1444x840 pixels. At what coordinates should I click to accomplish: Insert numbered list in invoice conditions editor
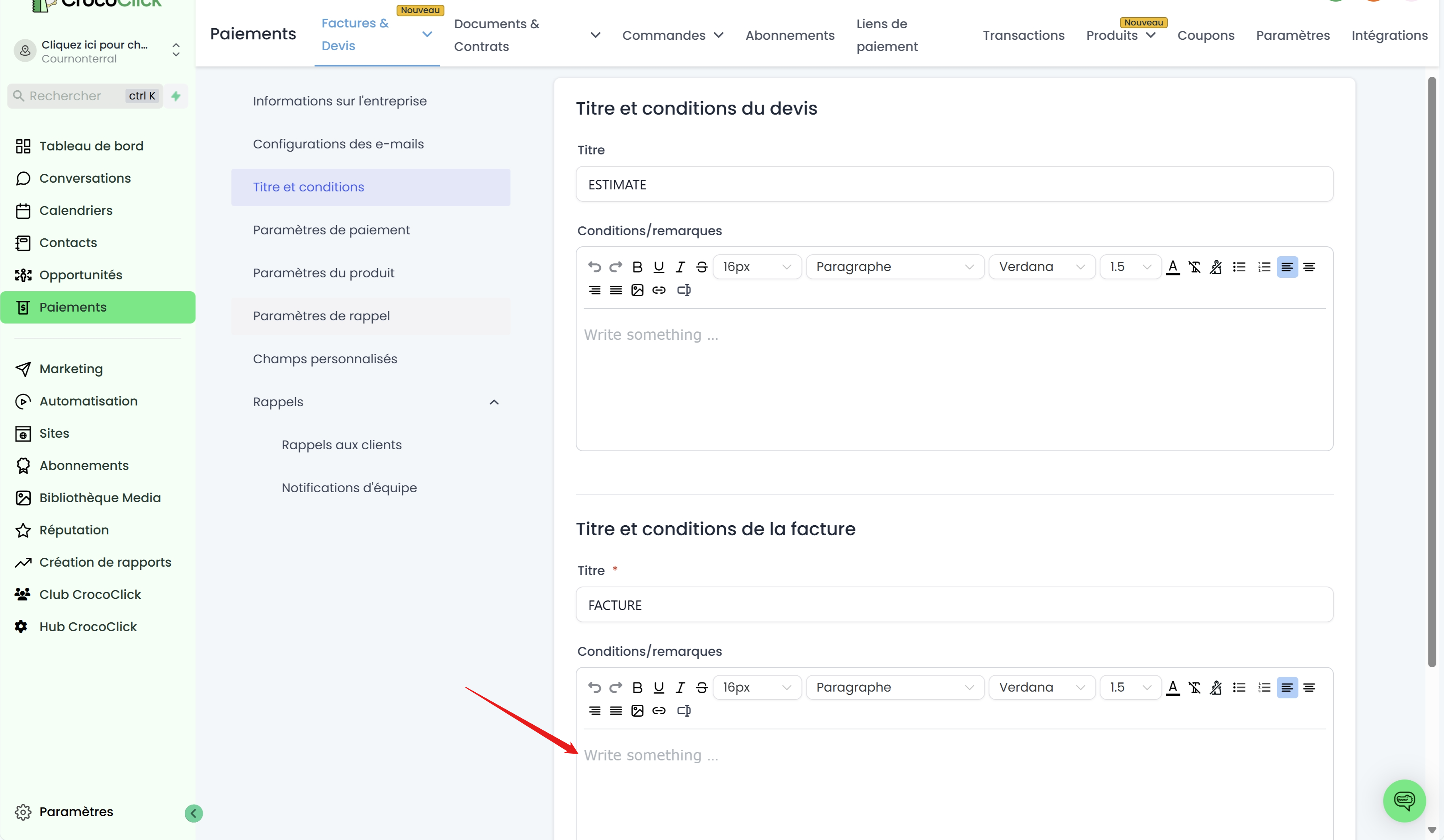(1264, 687)
